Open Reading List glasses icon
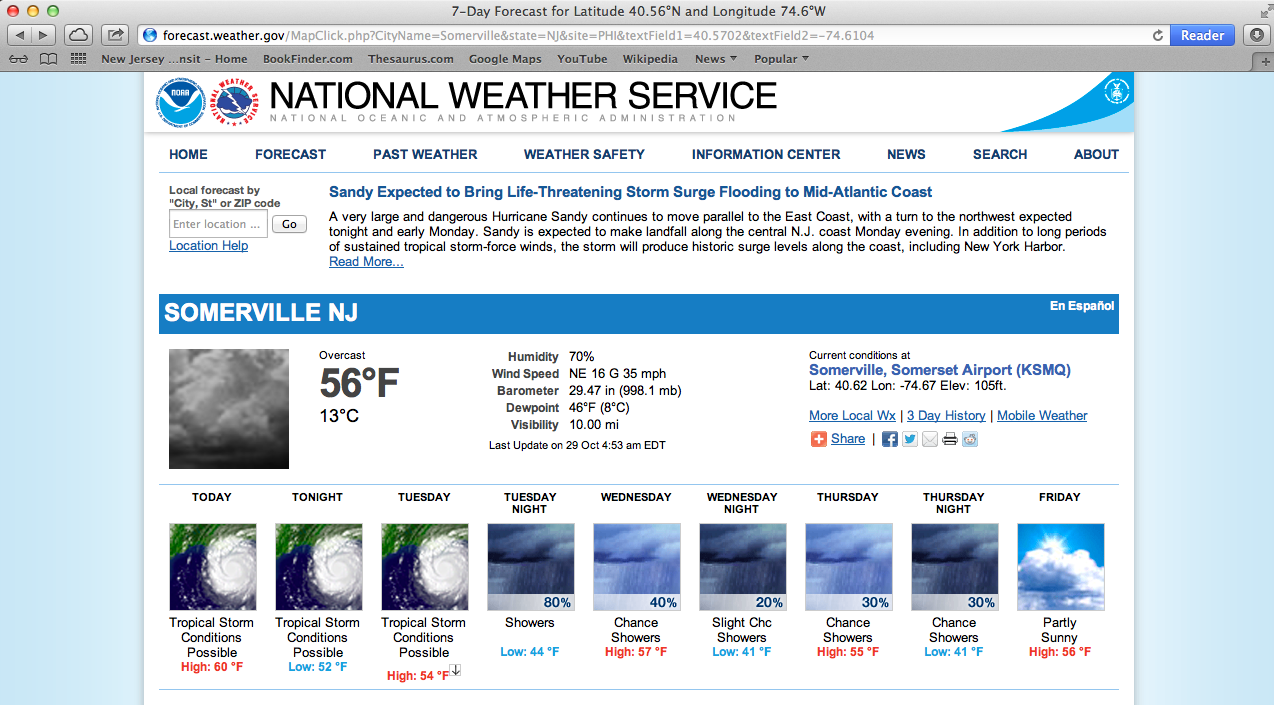1274x705 pixels. tap(18, 59)
